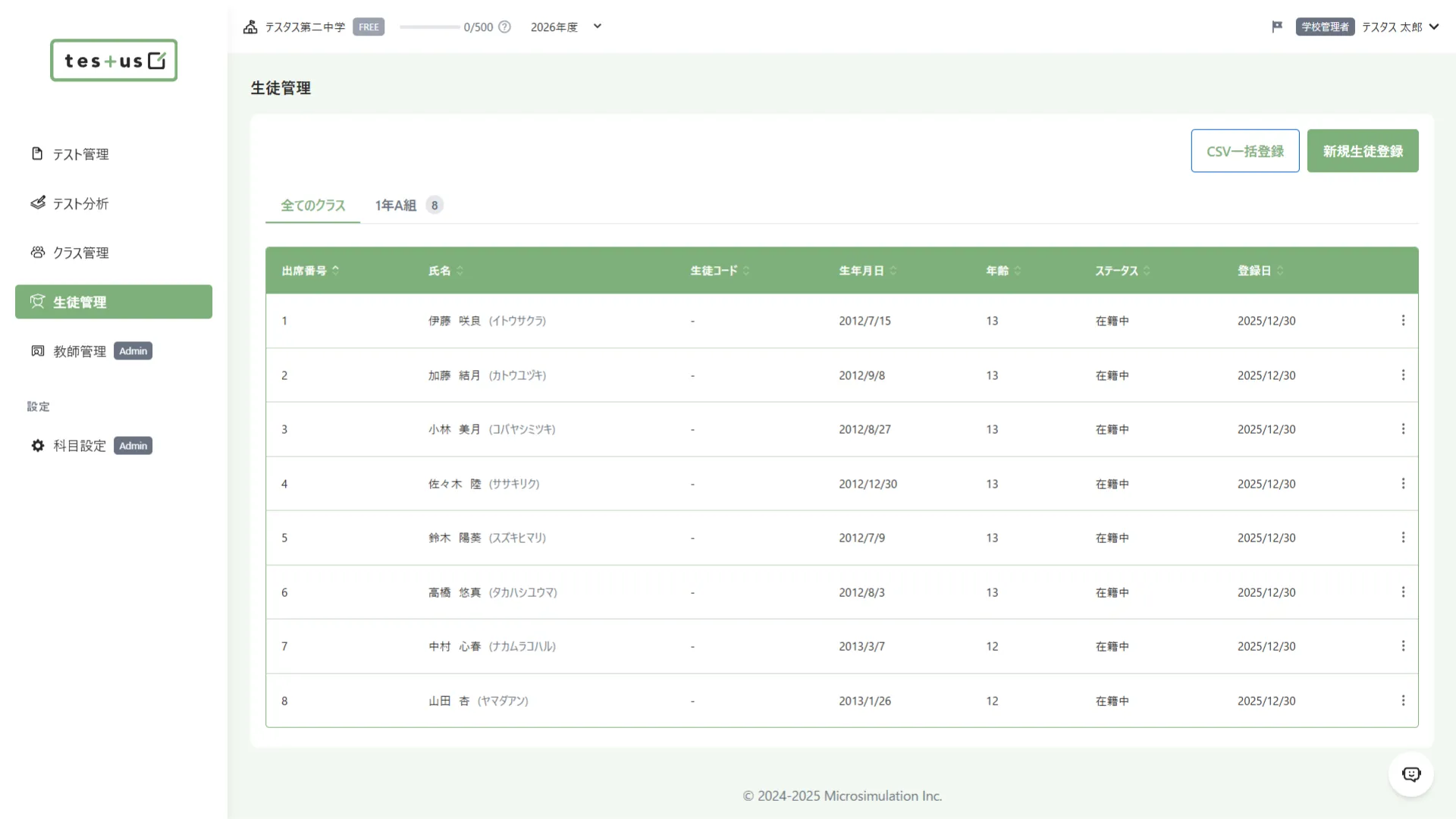Go to クラス管理 page

tap(114, 253)
